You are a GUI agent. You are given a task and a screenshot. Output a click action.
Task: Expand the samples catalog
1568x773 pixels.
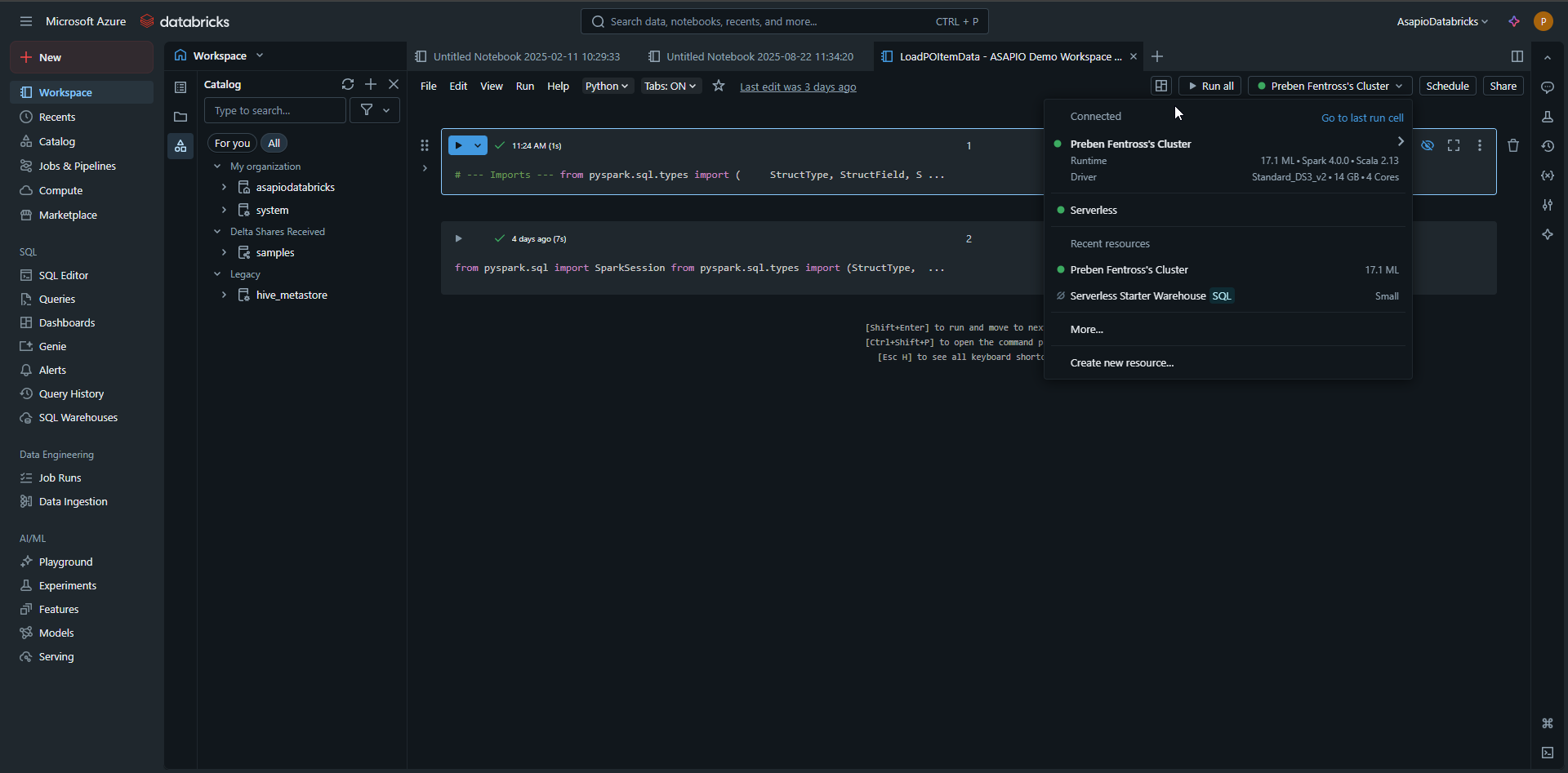click(x=224, y=252)
